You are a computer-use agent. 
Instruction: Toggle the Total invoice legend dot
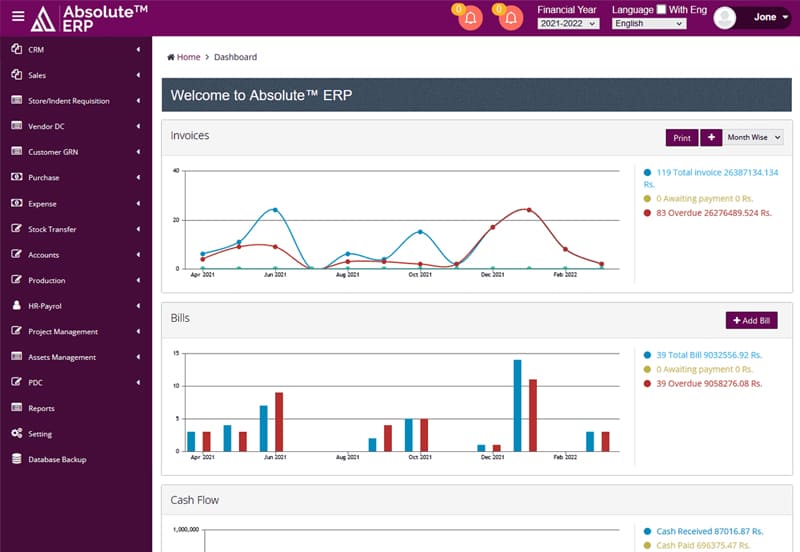[x=648, y=173]
